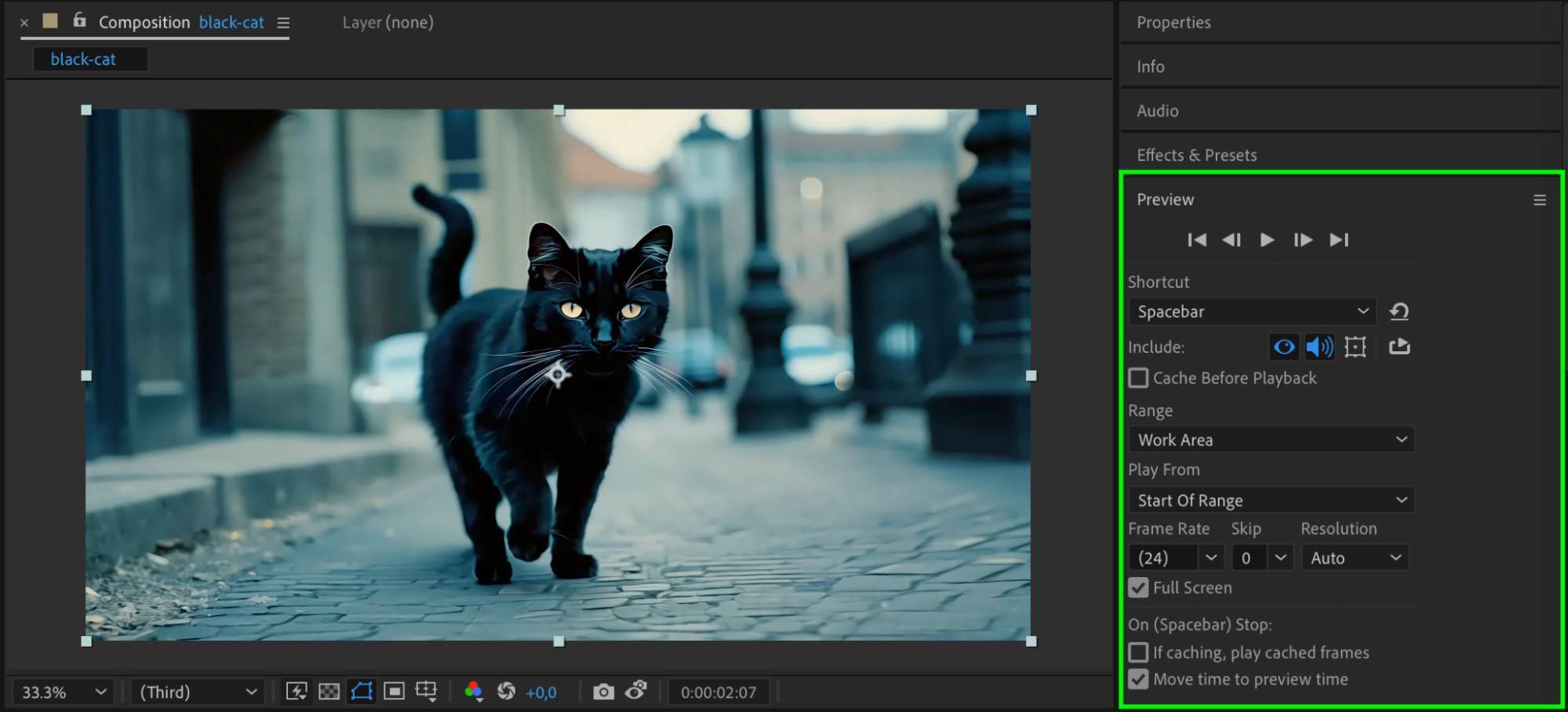
Task: Open the Play From Start Of Range dropdown
Action: coord(1271,500)
